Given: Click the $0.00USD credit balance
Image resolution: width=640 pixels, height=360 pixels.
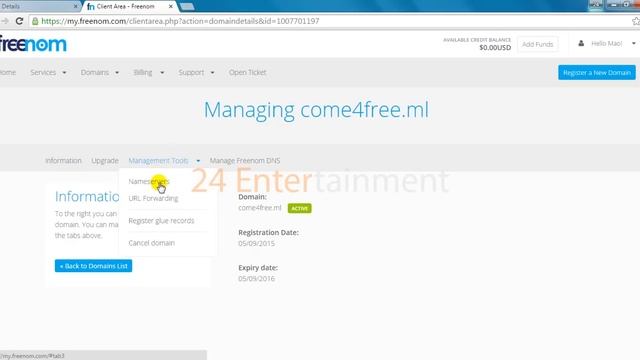Looking at the screenshot, I should pos(495,48).
